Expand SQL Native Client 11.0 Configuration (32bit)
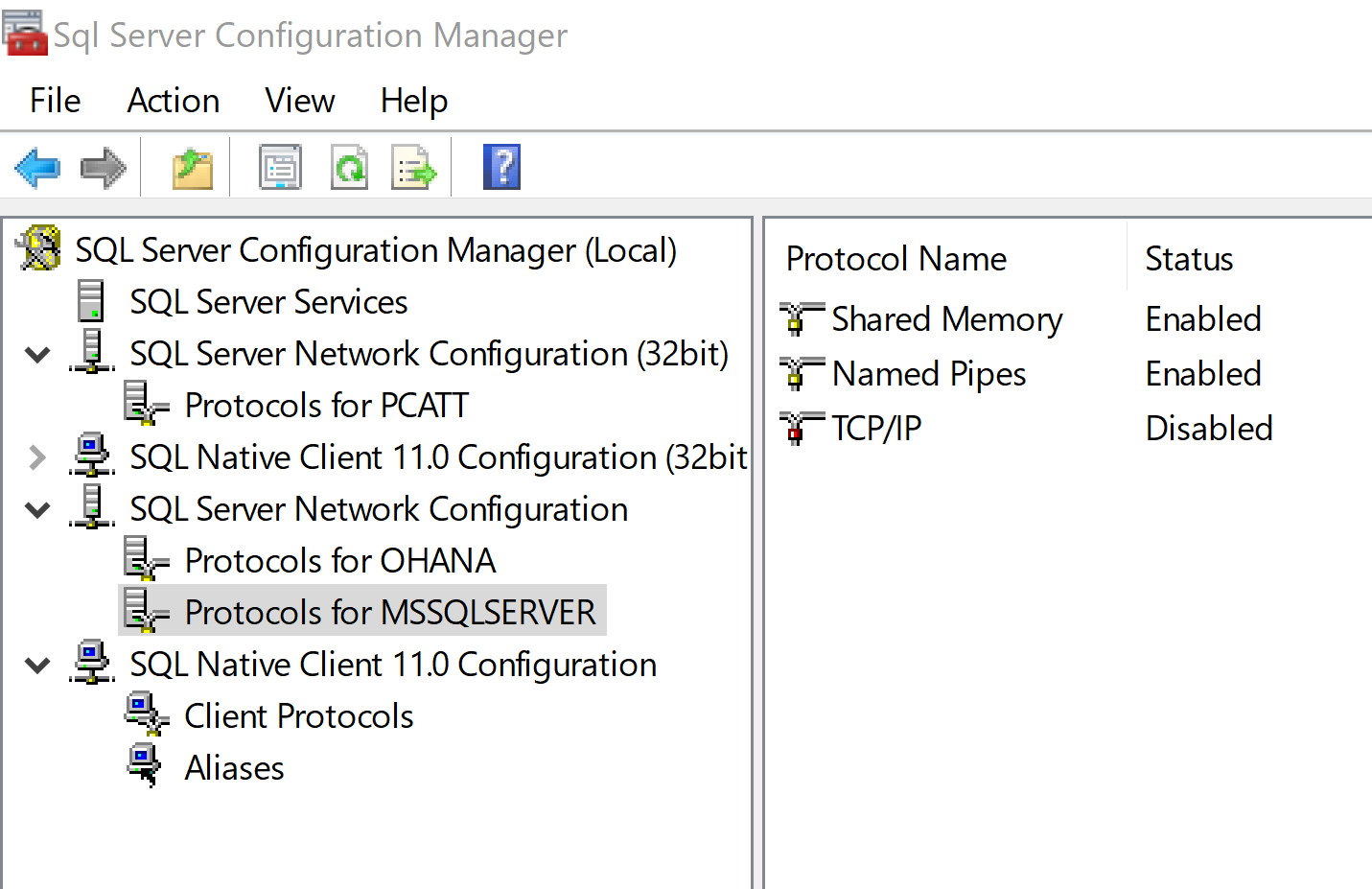Image resolution: width=1372 pixels, height=889 pixels. 36,457
